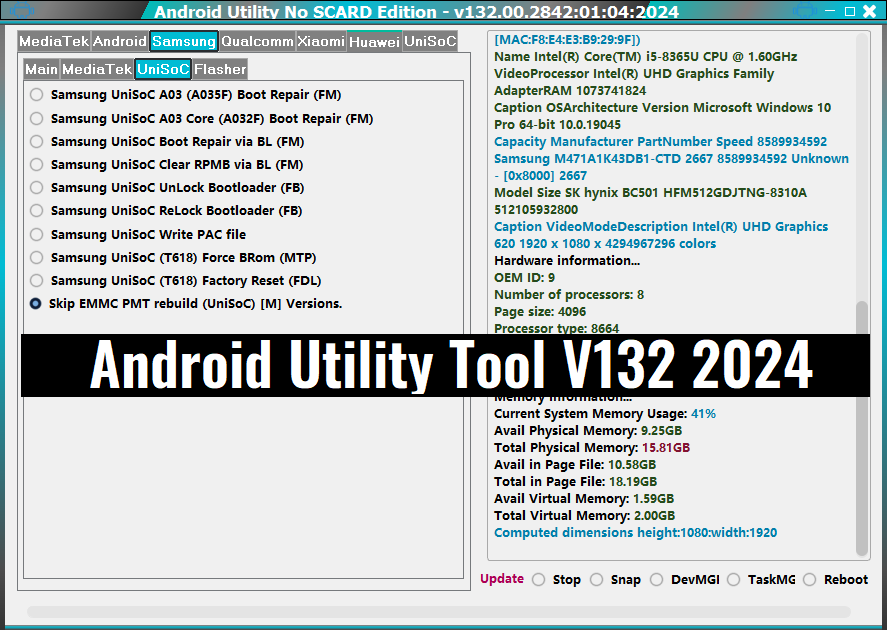Click 'Total Physical Memory: 15.81GB' line
This screenshot has width=887, height=630.
[x=592, y=447]
